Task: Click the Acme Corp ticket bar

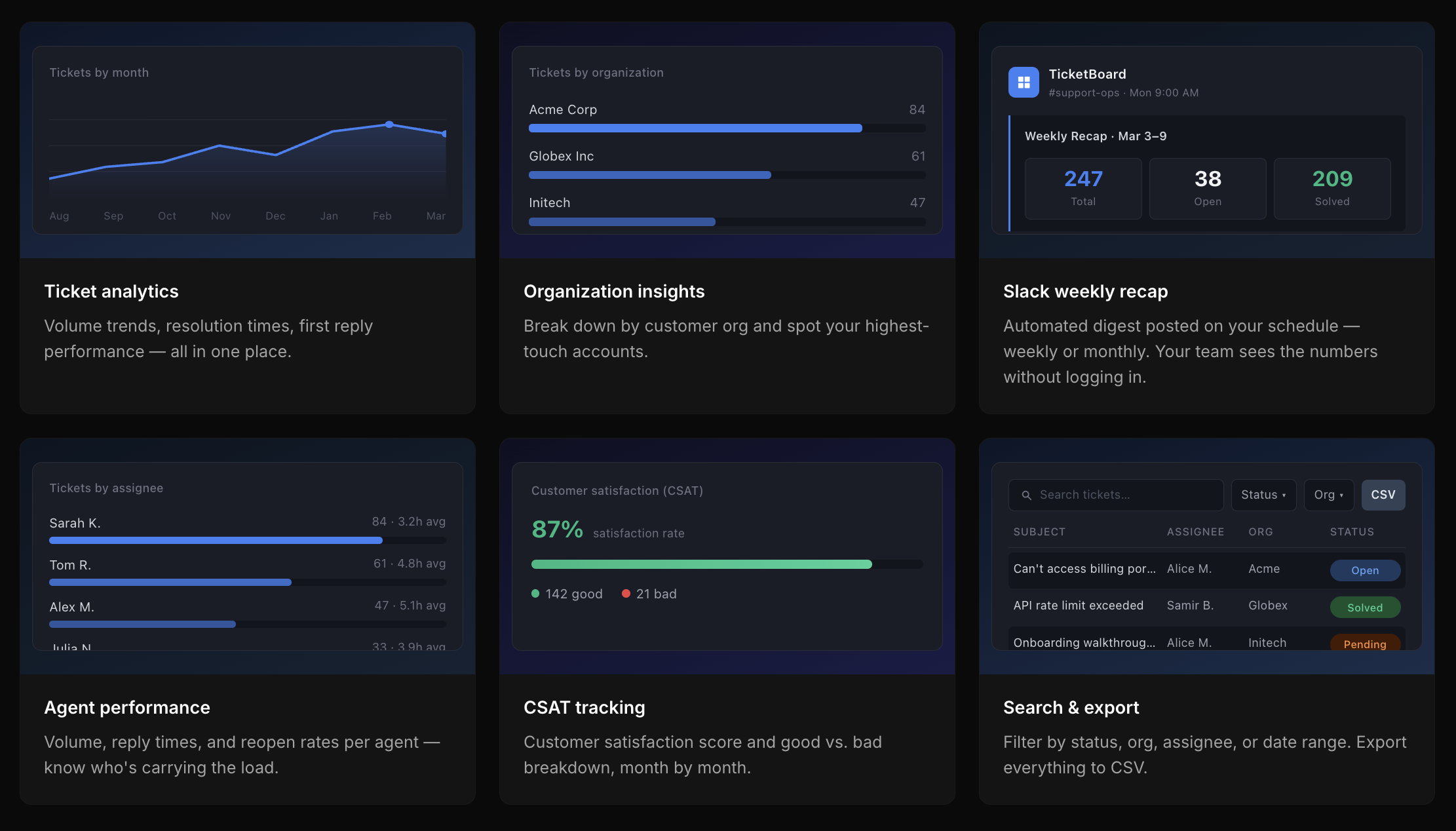Action: (695, 128)
